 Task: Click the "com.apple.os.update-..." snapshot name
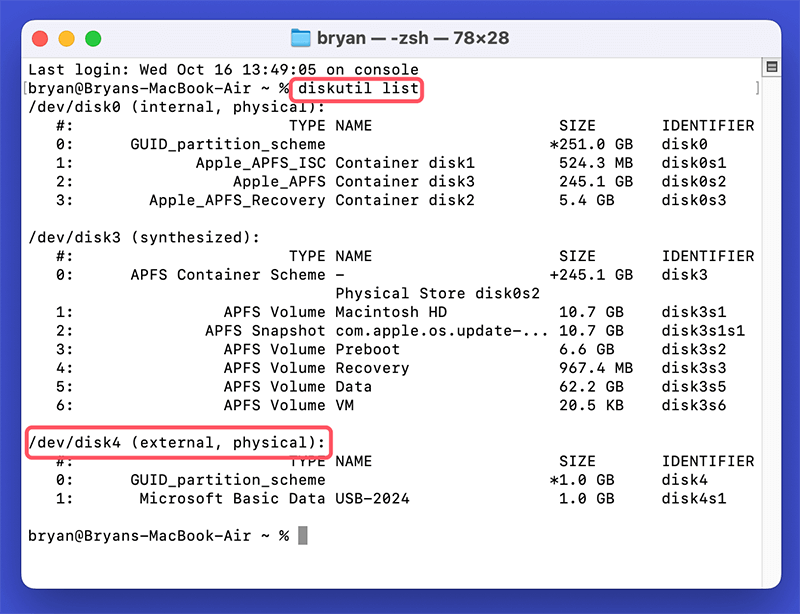pos(441,331)
